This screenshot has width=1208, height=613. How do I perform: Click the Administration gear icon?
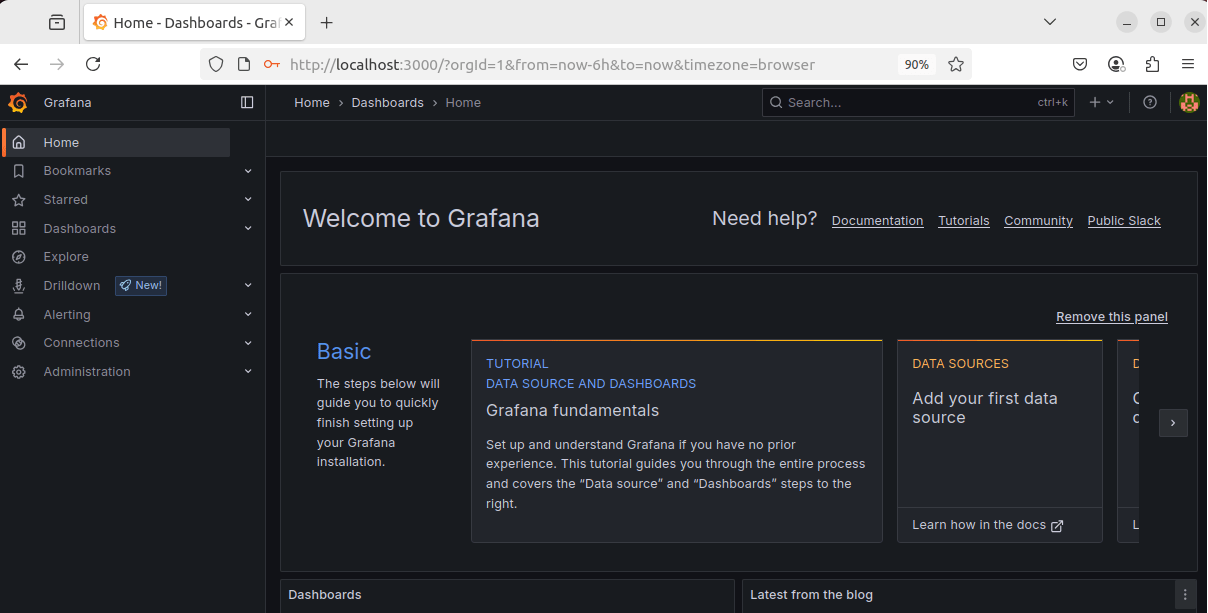click(19, 372)
